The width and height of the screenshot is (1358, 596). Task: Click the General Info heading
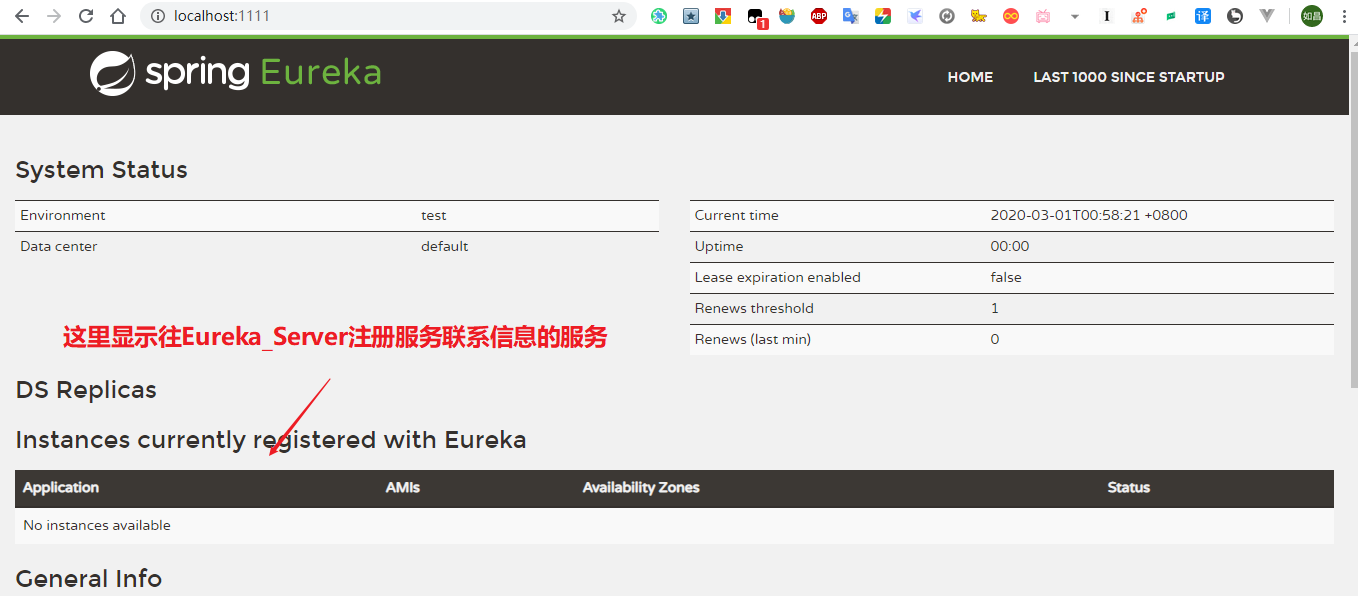point(89,579)
